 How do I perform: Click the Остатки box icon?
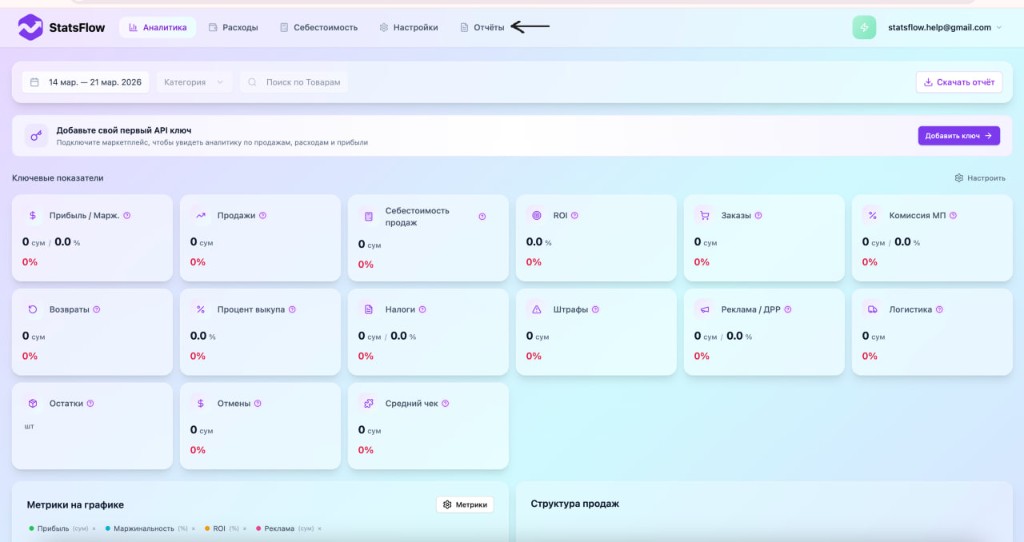click(x=33, y=404)
